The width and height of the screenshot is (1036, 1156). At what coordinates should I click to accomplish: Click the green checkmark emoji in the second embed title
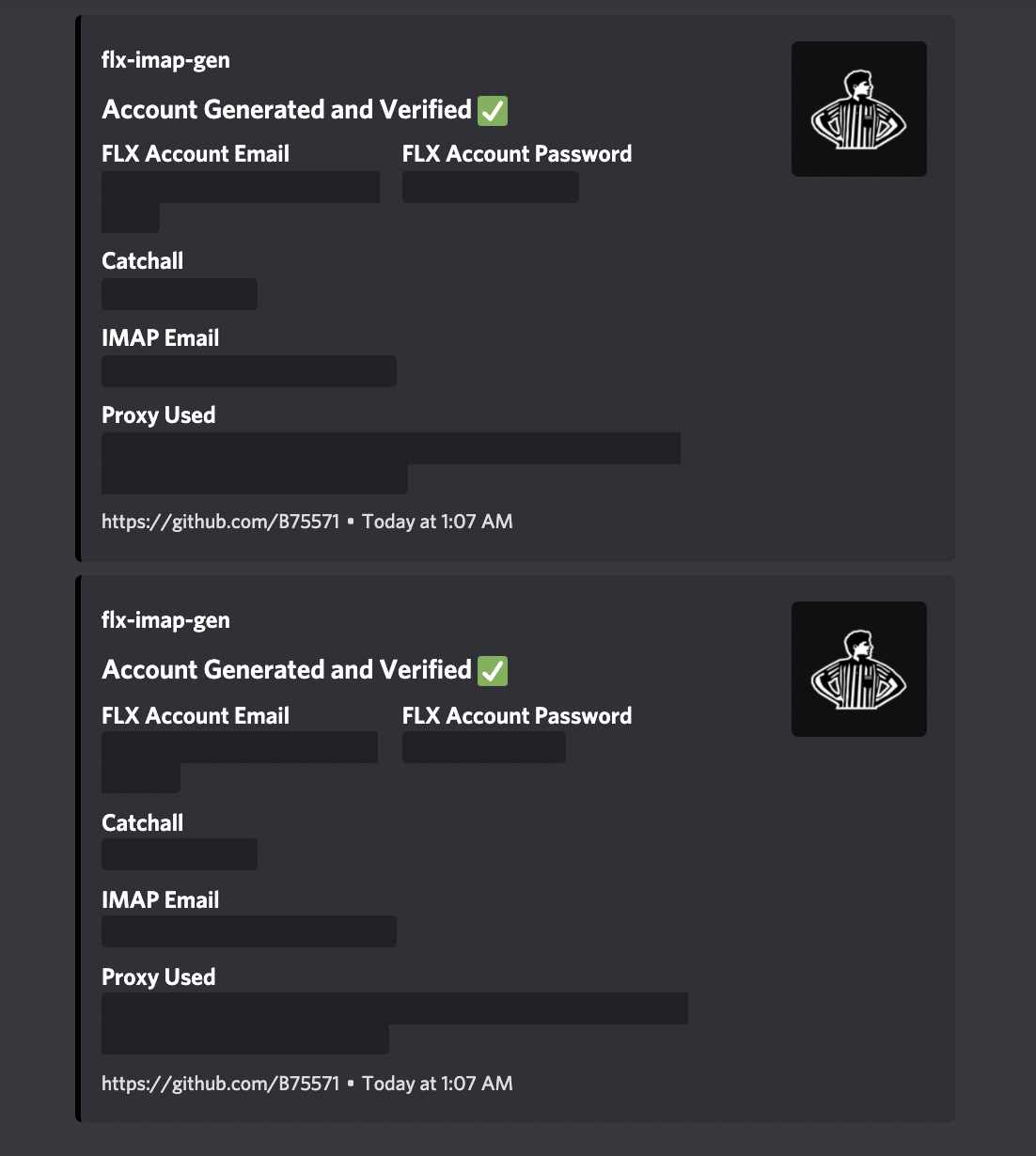tap(493, 670)
